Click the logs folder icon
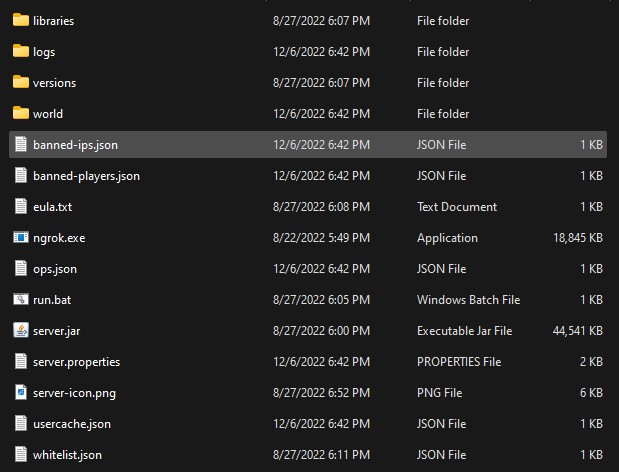 pos(21,51)
